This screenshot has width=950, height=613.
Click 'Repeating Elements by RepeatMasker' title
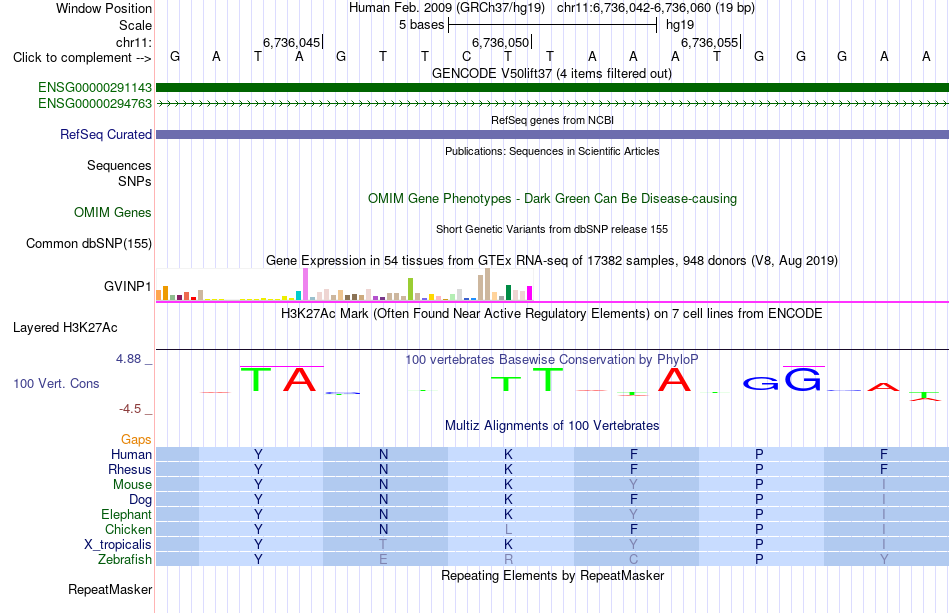click(552, 575)
